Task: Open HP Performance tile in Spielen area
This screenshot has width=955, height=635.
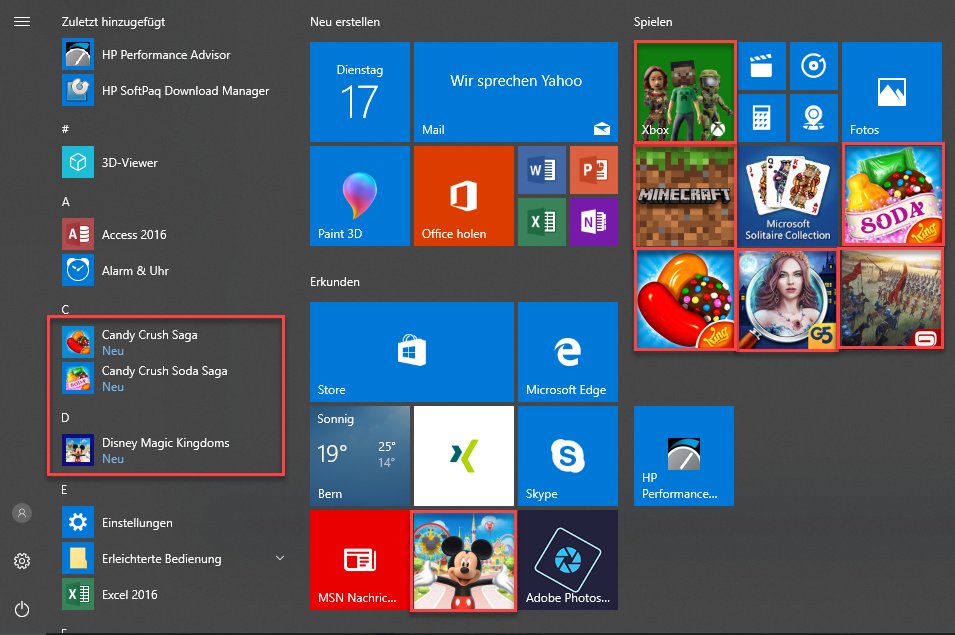Action: [684, 456]
